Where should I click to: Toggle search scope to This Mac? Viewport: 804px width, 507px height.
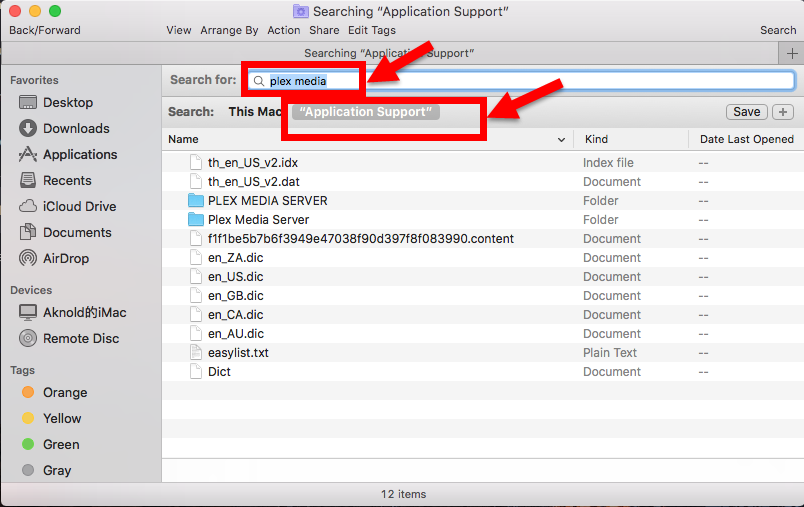[255, 112]
